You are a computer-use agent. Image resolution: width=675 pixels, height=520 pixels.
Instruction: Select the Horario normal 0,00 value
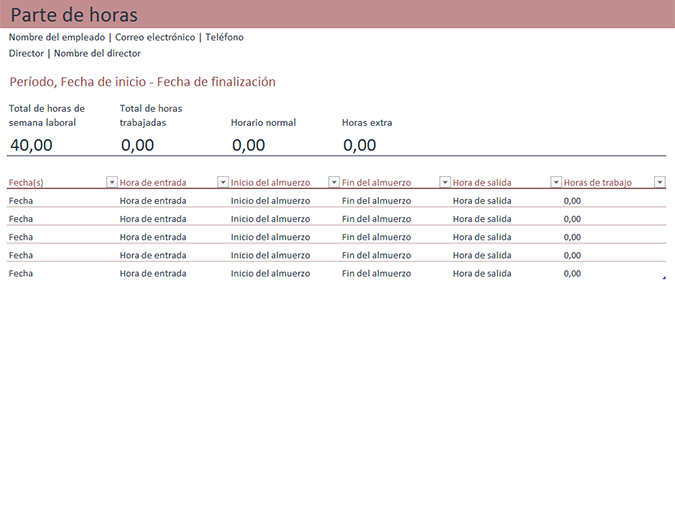click(x=248, y=145)
